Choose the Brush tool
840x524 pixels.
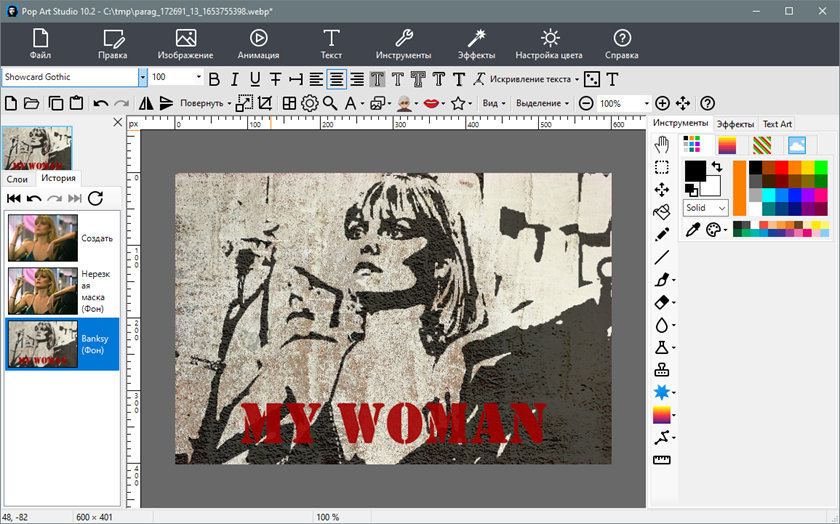click(662, 280)
